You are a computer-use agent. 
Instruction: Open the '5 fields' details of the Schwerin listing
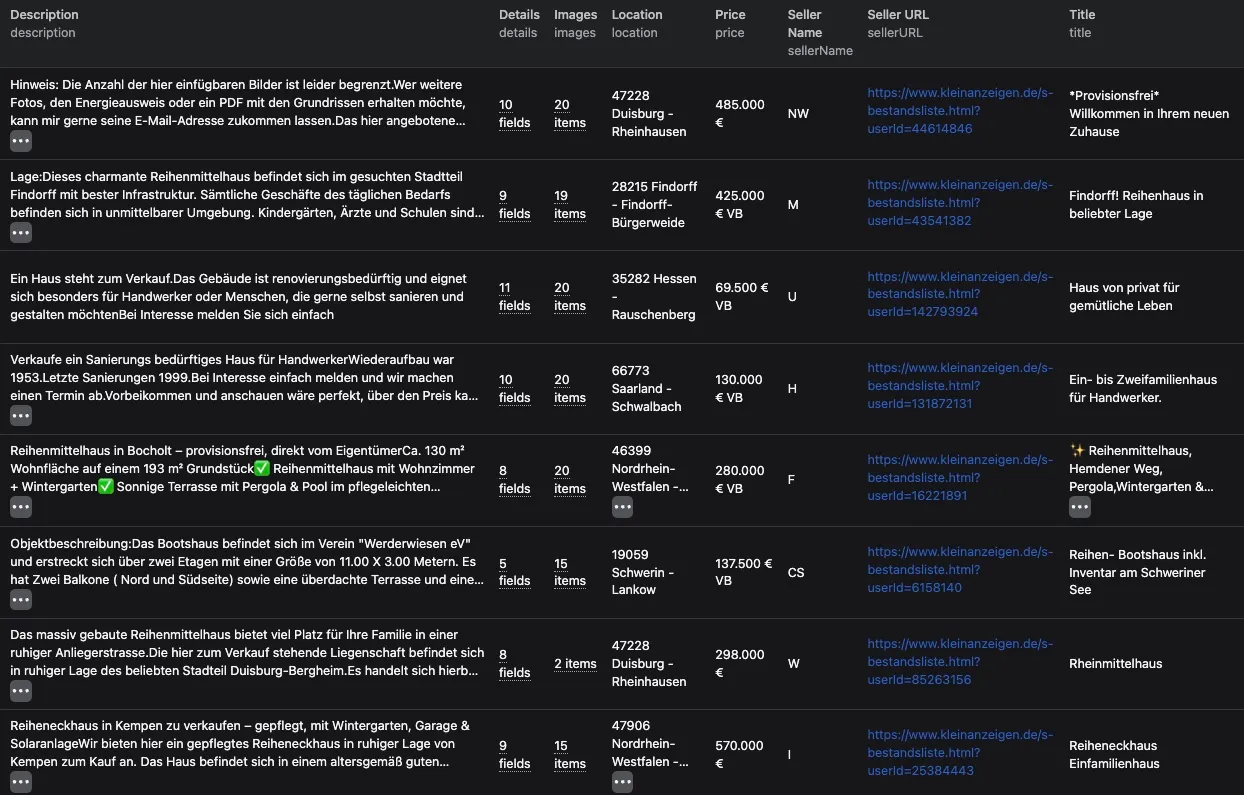pos(514,571)
